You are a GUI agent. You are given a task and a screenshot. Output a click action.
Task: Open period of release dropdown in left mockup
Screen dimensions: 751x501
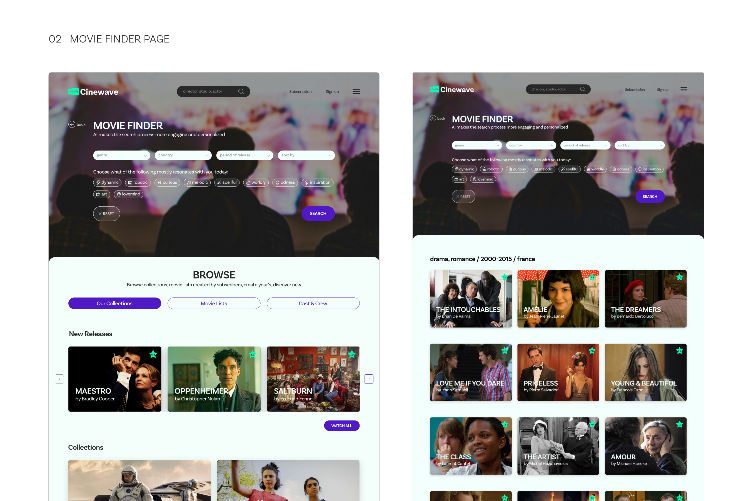tap(244, 155)
